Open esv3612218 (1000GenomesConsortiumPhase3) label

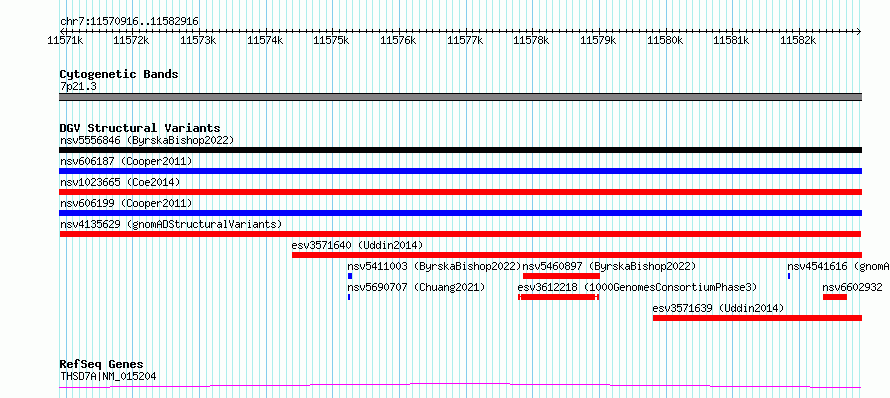(x=637, y=287)
